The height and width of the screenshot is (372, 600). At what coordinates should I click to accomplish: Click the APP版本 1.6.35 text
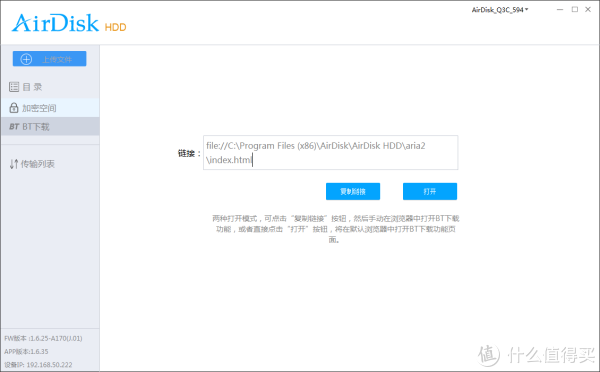26,351
